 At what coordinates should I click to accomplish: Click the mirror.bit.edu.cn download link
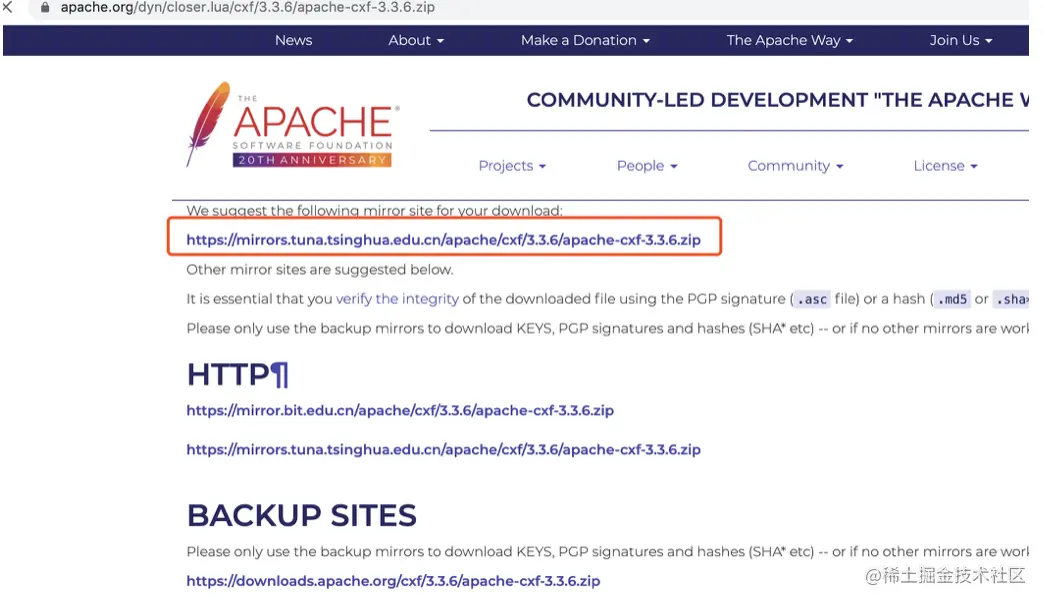400,410
